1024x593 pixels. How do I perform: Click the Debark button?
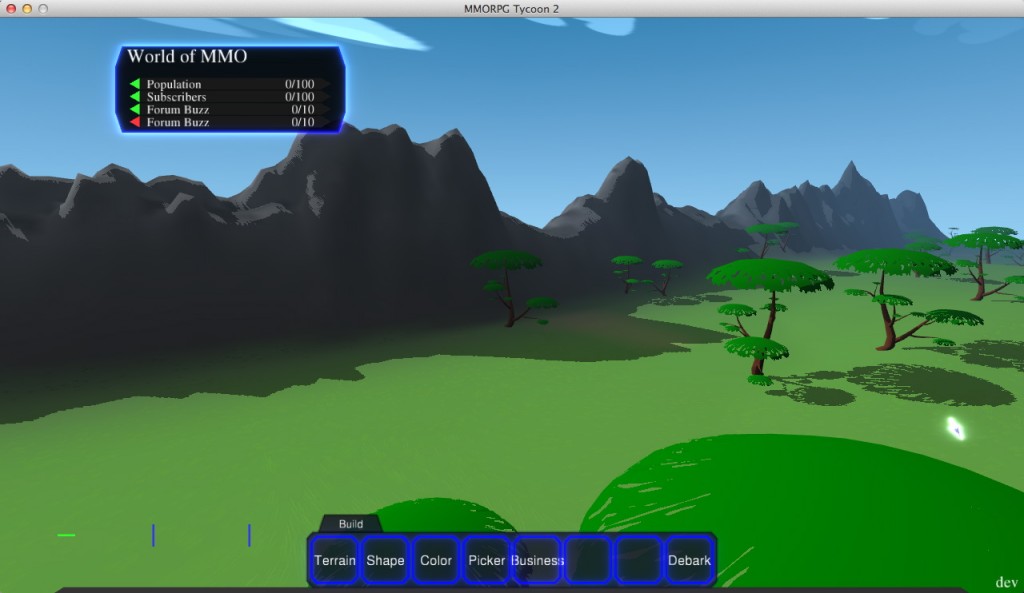click(x=689, y=560)
